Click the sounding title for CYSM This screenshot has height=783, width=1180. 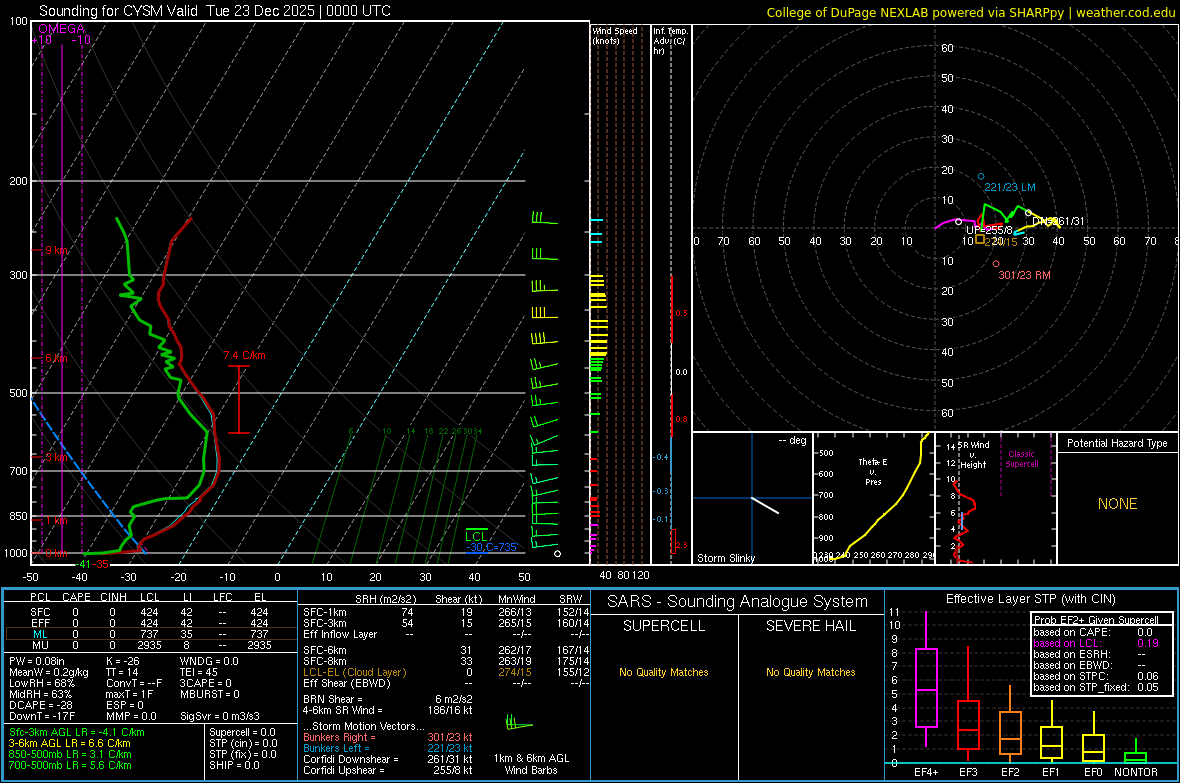(214, 11)
